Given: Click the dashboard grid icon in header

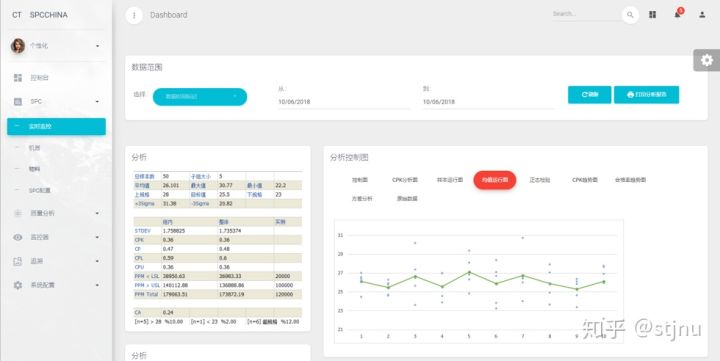Looking at the screenshot, I should (652, 15).
